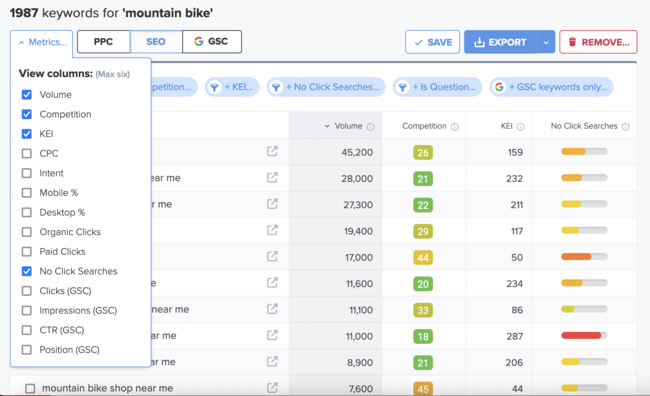The height and width of the screenshot is (396, 650).
Task: Switch to the SEO tab
Action: coord(156,41)
